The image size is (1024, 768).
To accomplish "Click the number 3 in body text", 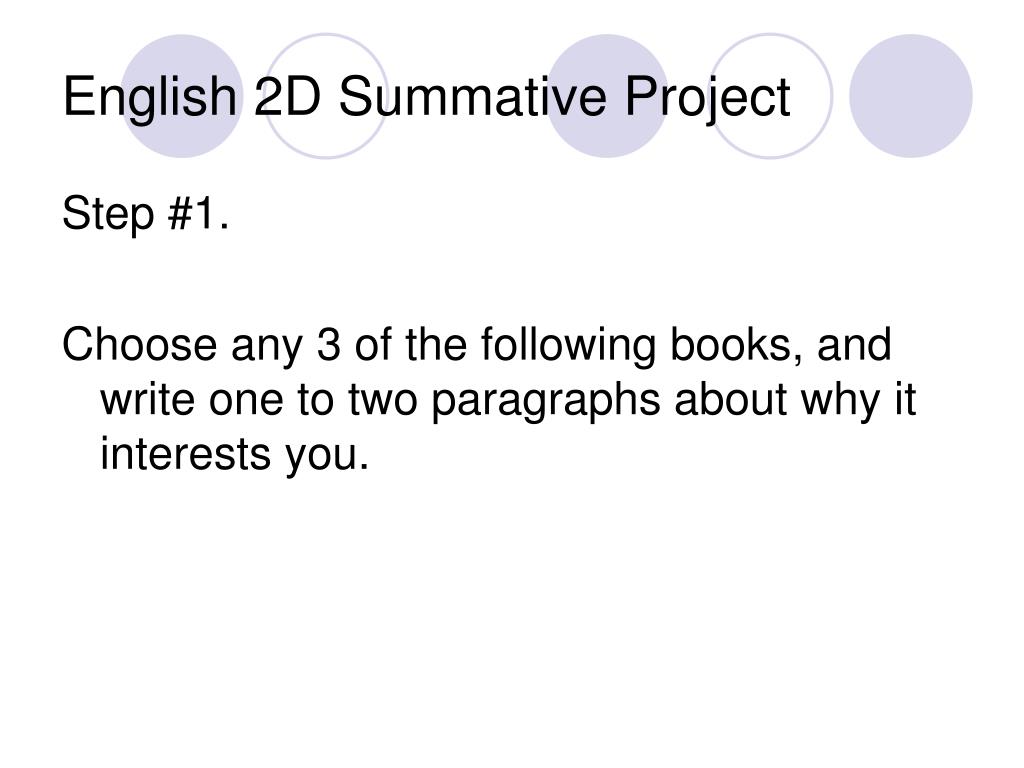I will click(x=328, y=344).
